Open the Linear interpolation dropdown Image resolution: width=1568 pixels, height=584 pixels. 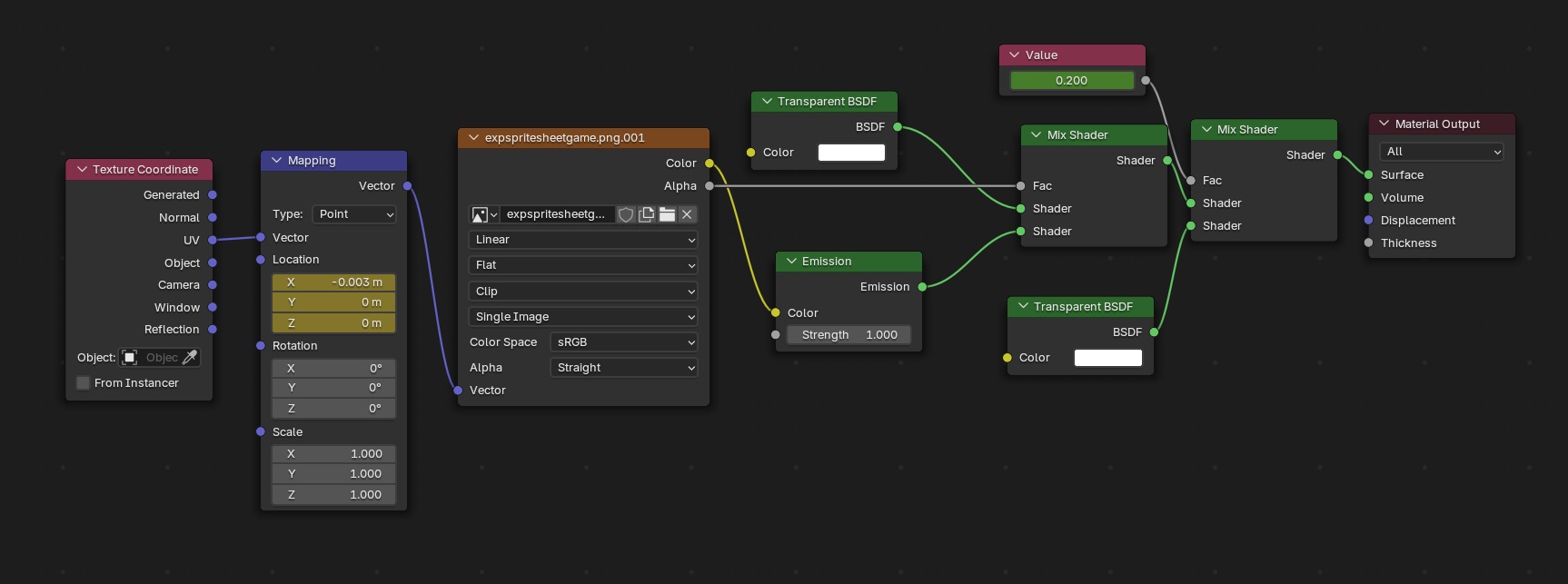(583, 240)
